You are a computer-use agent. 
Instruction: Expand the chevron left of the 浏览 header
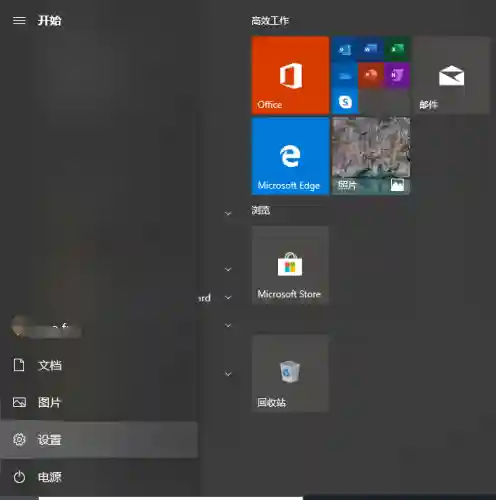(228, 213)
